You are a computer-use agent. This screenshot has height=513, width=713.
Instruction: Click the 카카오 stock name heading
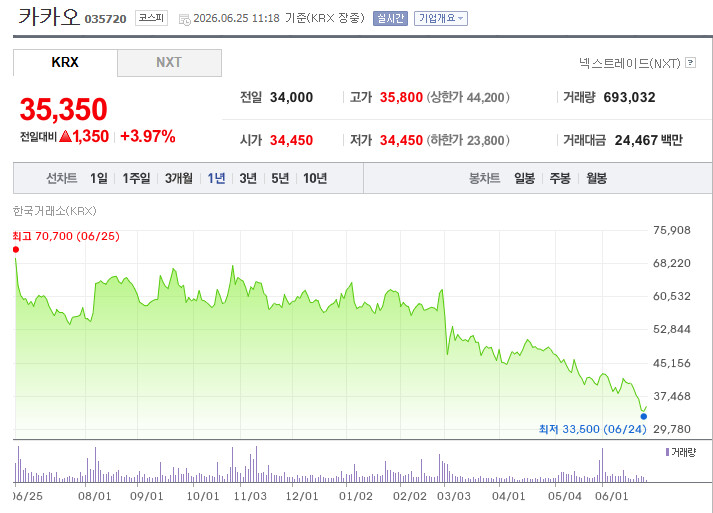coord(49,17)
